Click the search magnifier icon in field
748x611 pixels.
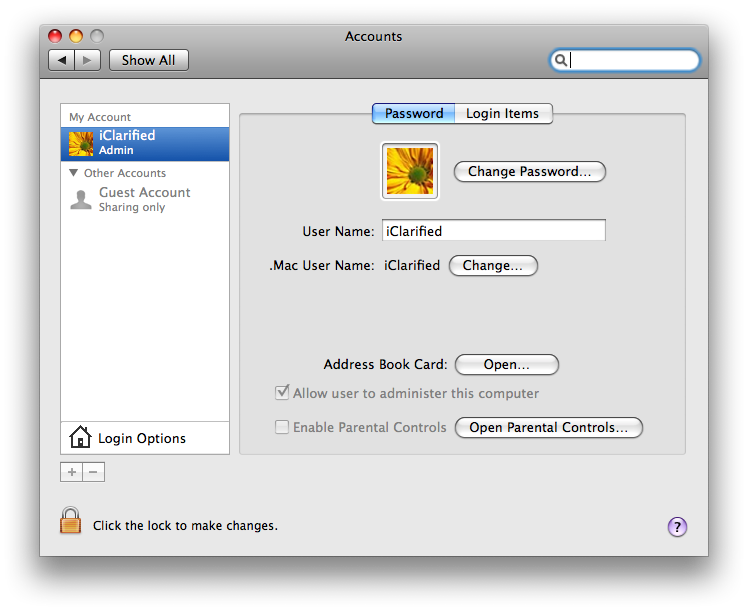pyautogui.click(x=562, y=60)
